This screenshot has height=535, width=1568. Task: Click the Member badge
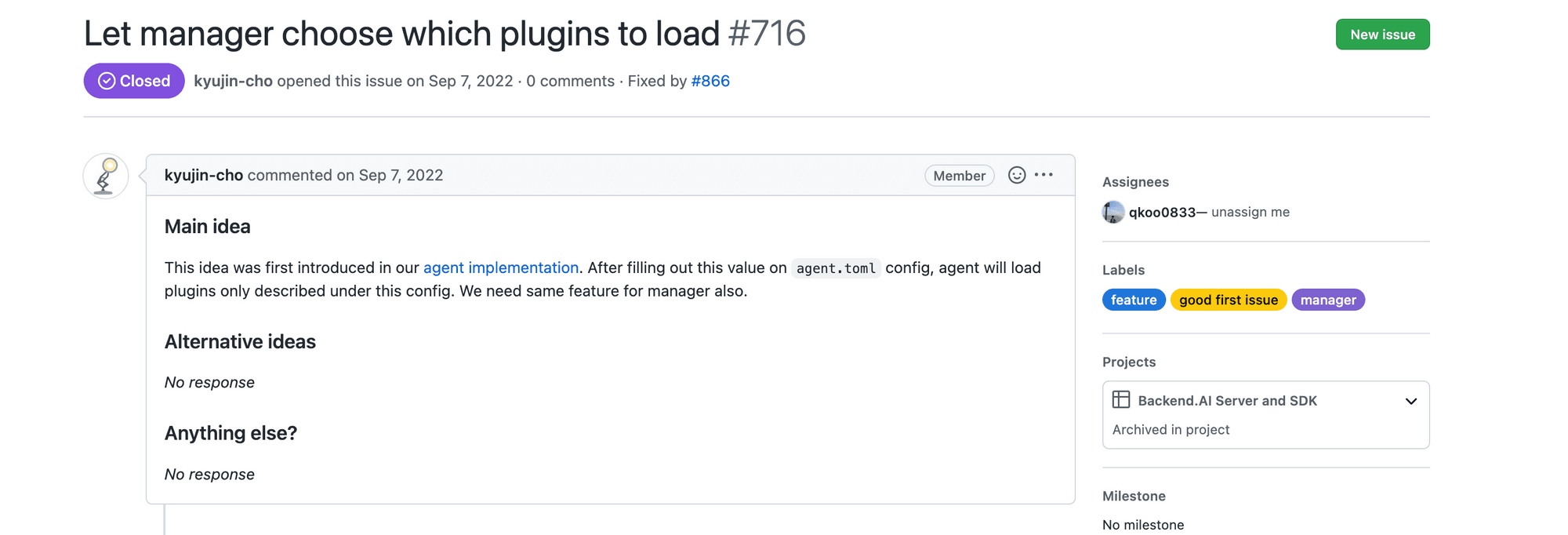point(959,176)
